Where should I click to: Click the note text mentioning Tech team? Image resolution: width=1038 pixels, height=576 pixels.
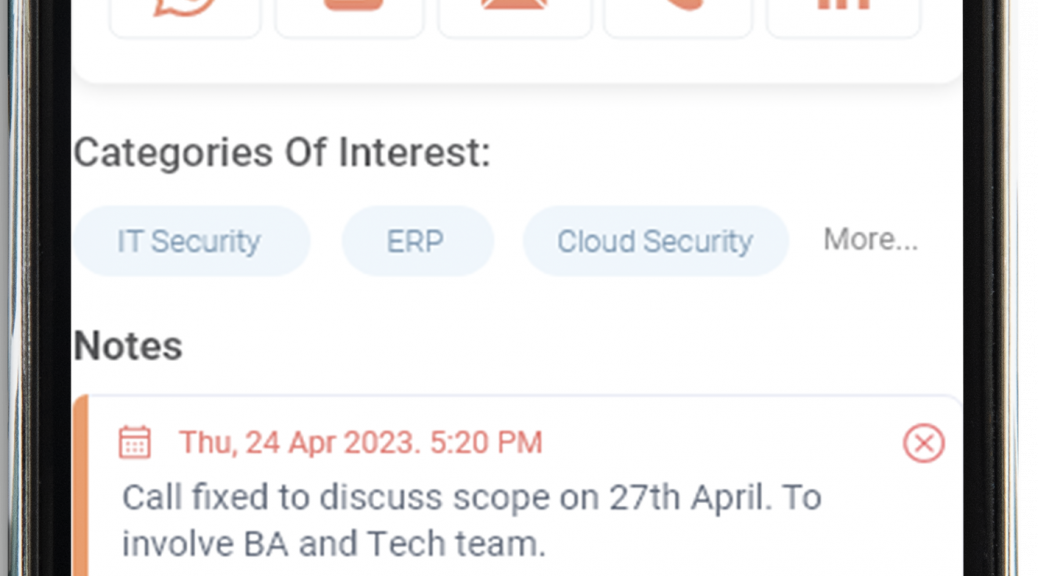click(471, 520)
